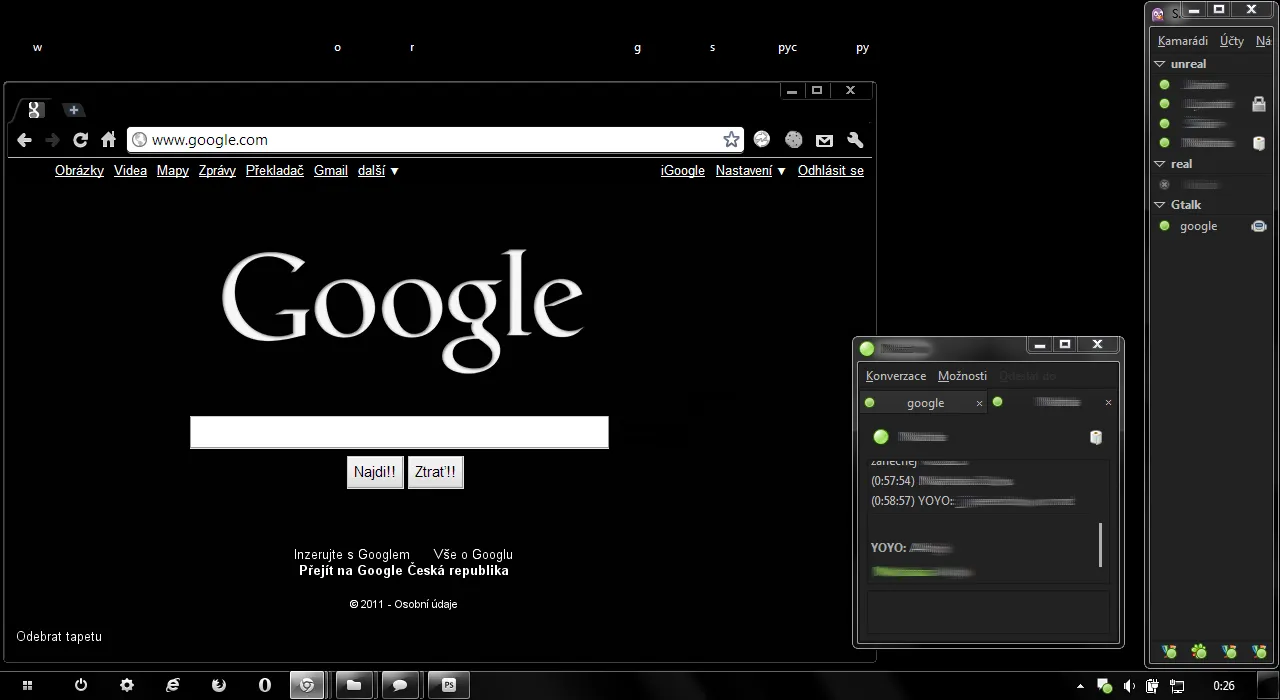Viewport: 1280px width, 700px height.
Task: Open a new Chrome tab with plus
Action: [74, 110]
